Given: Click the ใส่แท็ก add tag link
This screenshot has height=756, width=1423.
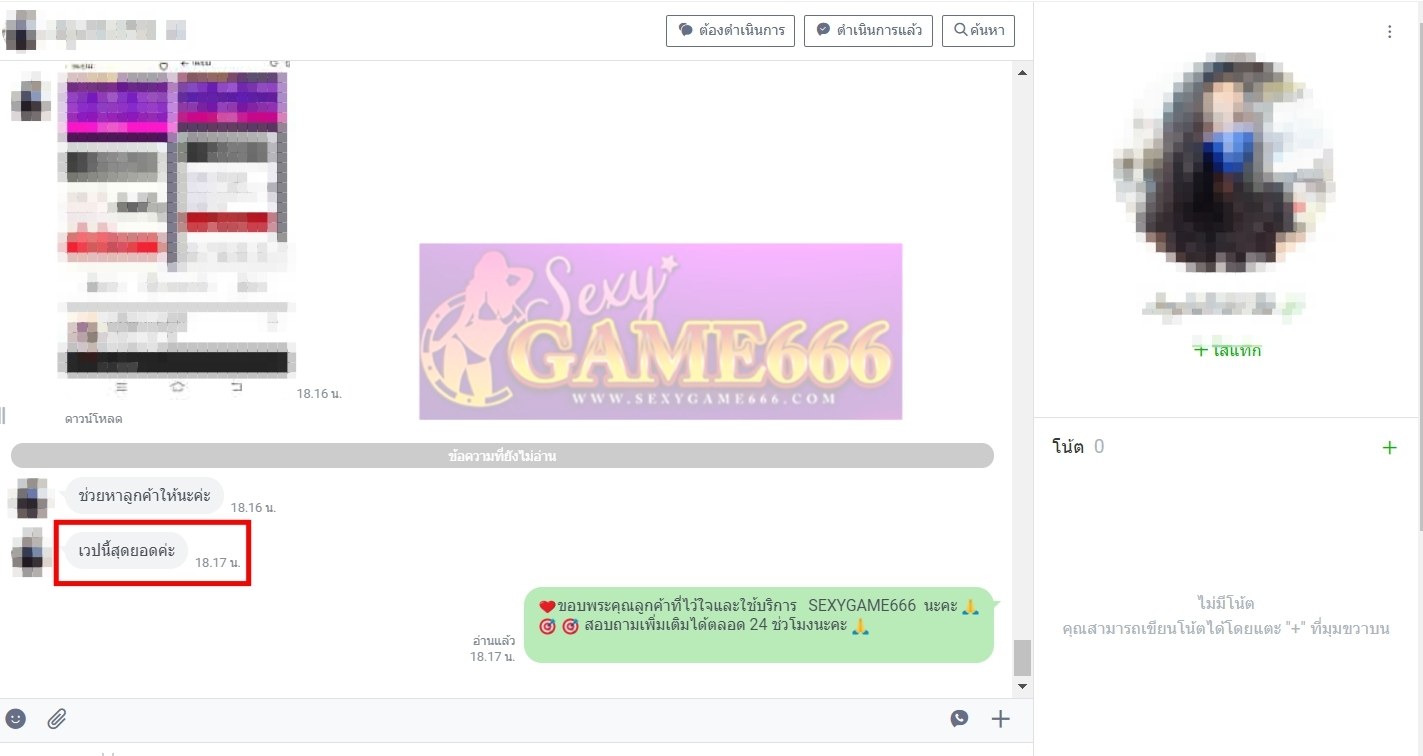Looking at the screenshot, I should pos(1227,350).
